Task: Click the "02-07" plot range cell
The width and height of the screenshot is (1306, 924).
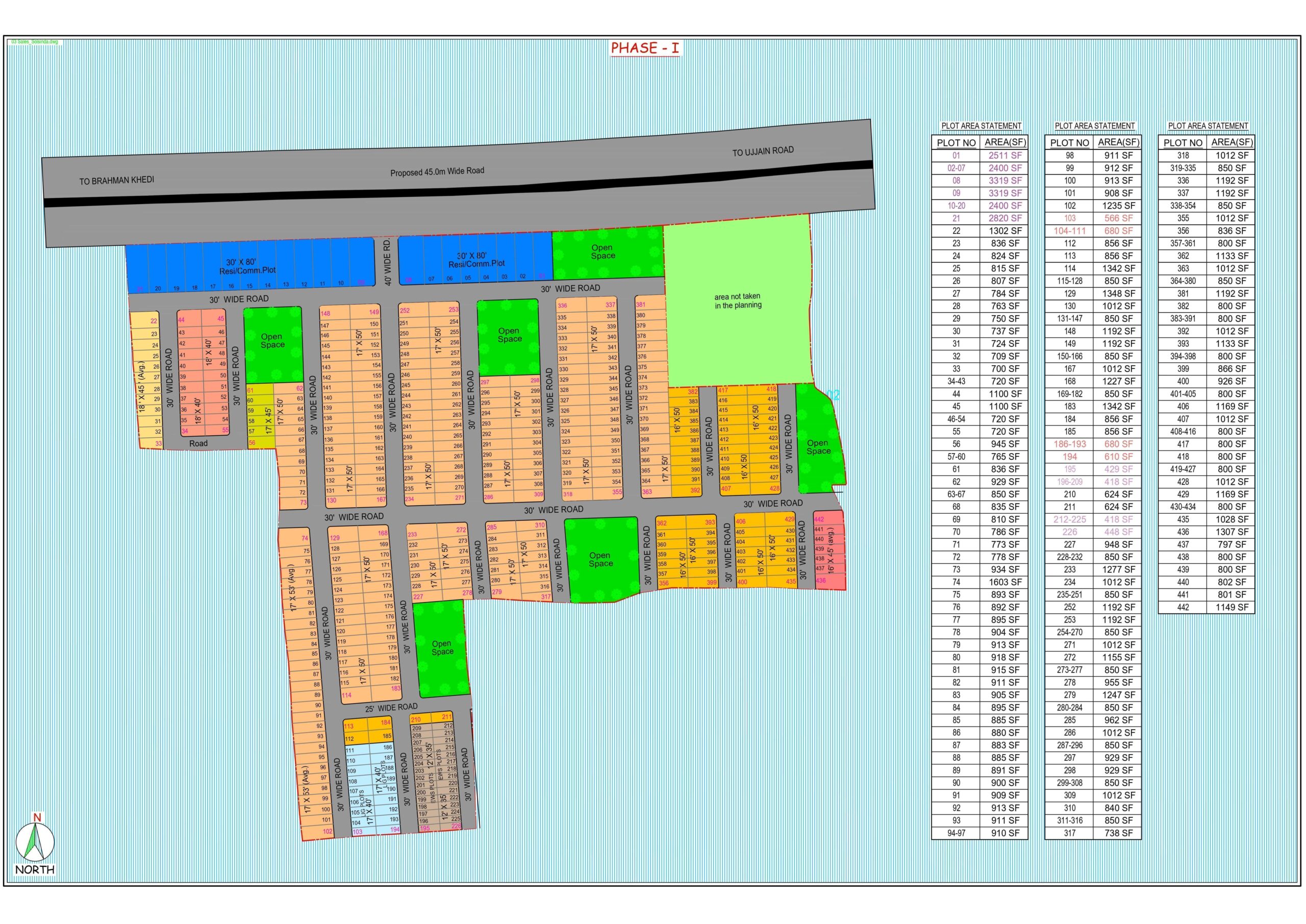Action: [x=956, y=168]
